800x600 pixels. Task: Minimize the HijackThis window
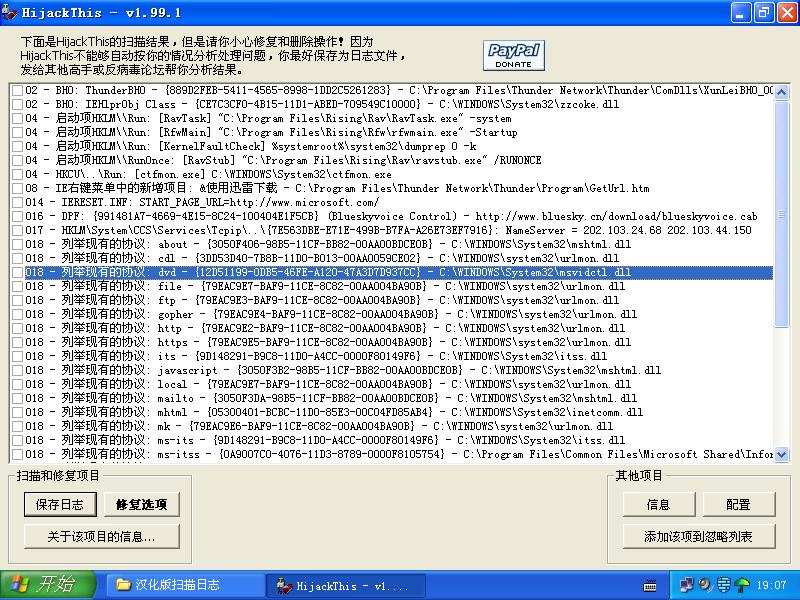[741, 12]
